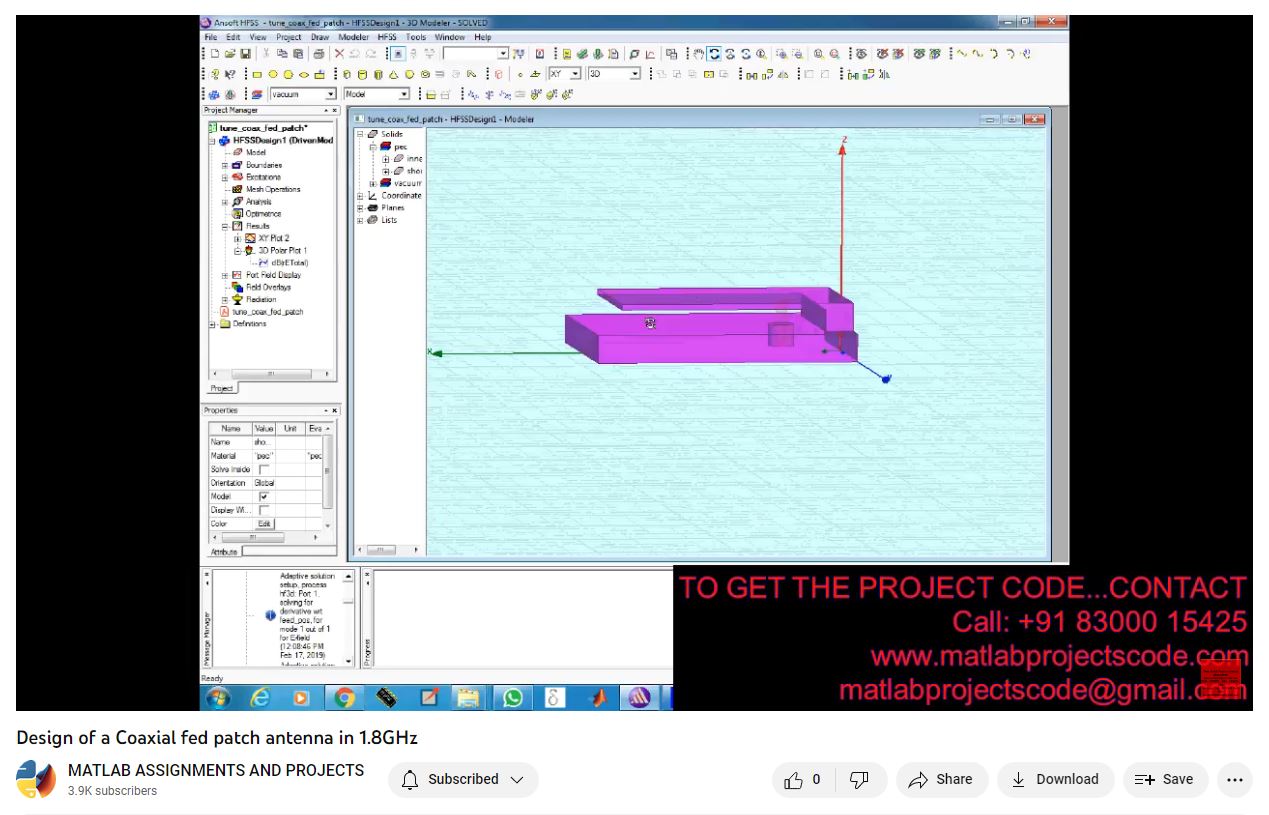1269x815 pixels.
Task: Open WhatsApp from taskbar
Action: (x=512, y=697)
